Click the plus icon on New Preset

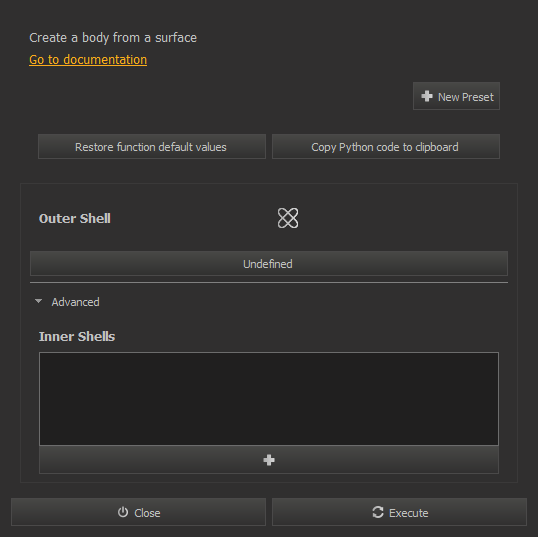[427, 96]
